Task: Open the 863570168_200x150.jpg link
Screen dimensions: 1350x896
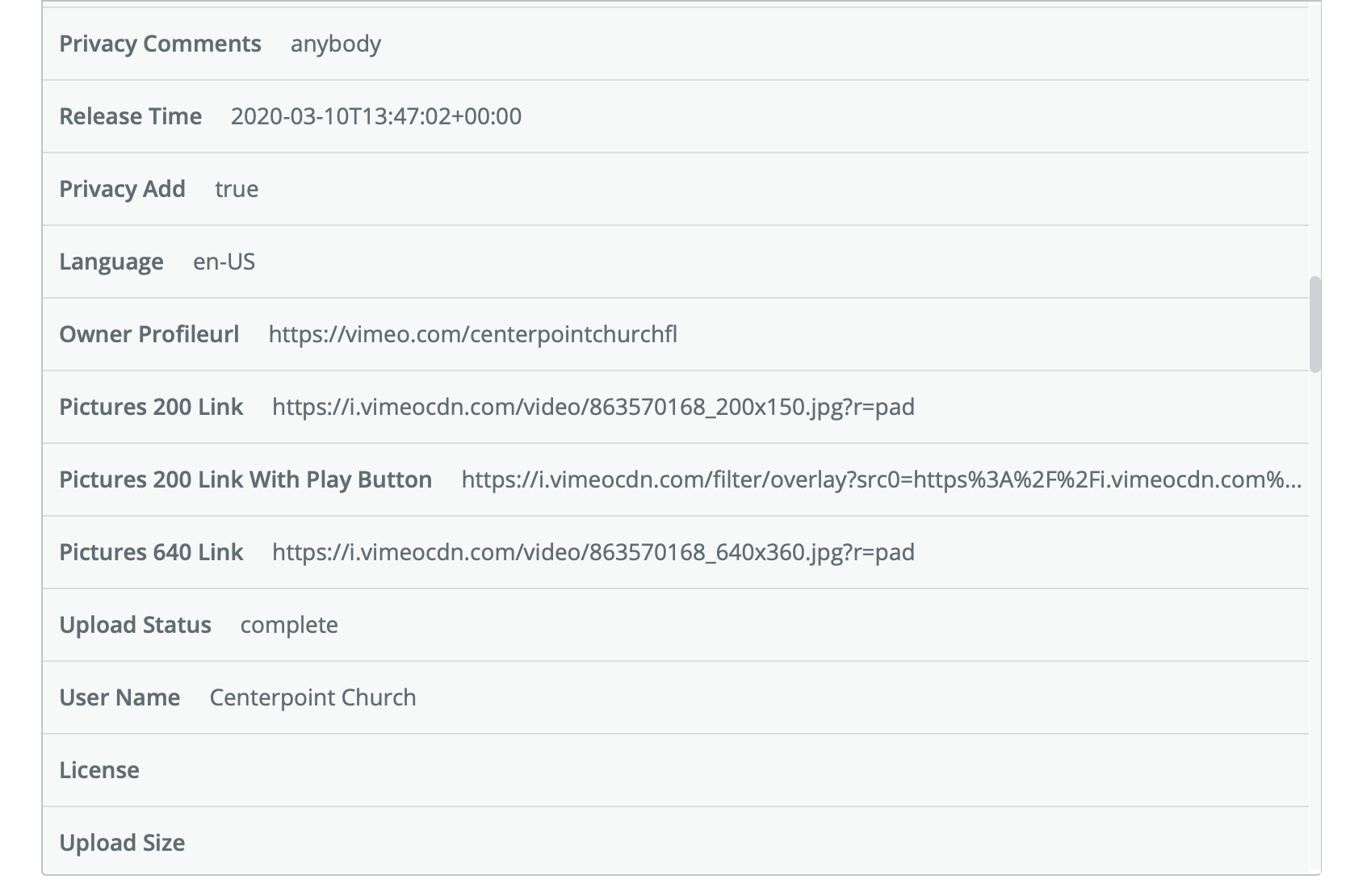Action: click(593, 407)
